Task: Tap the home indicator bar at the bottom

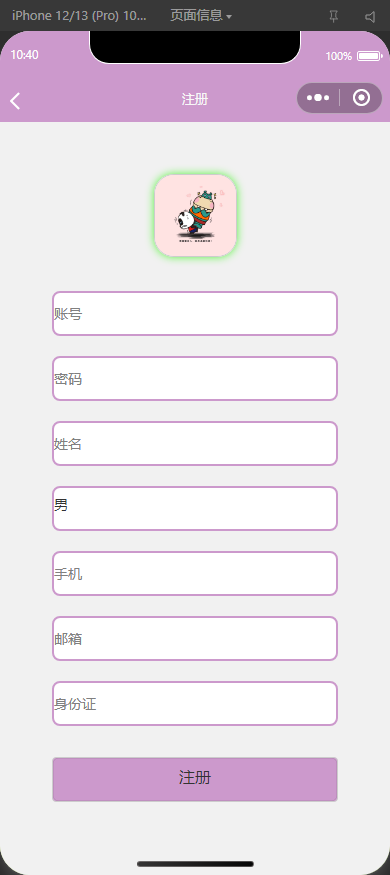Action: point(195,864)
